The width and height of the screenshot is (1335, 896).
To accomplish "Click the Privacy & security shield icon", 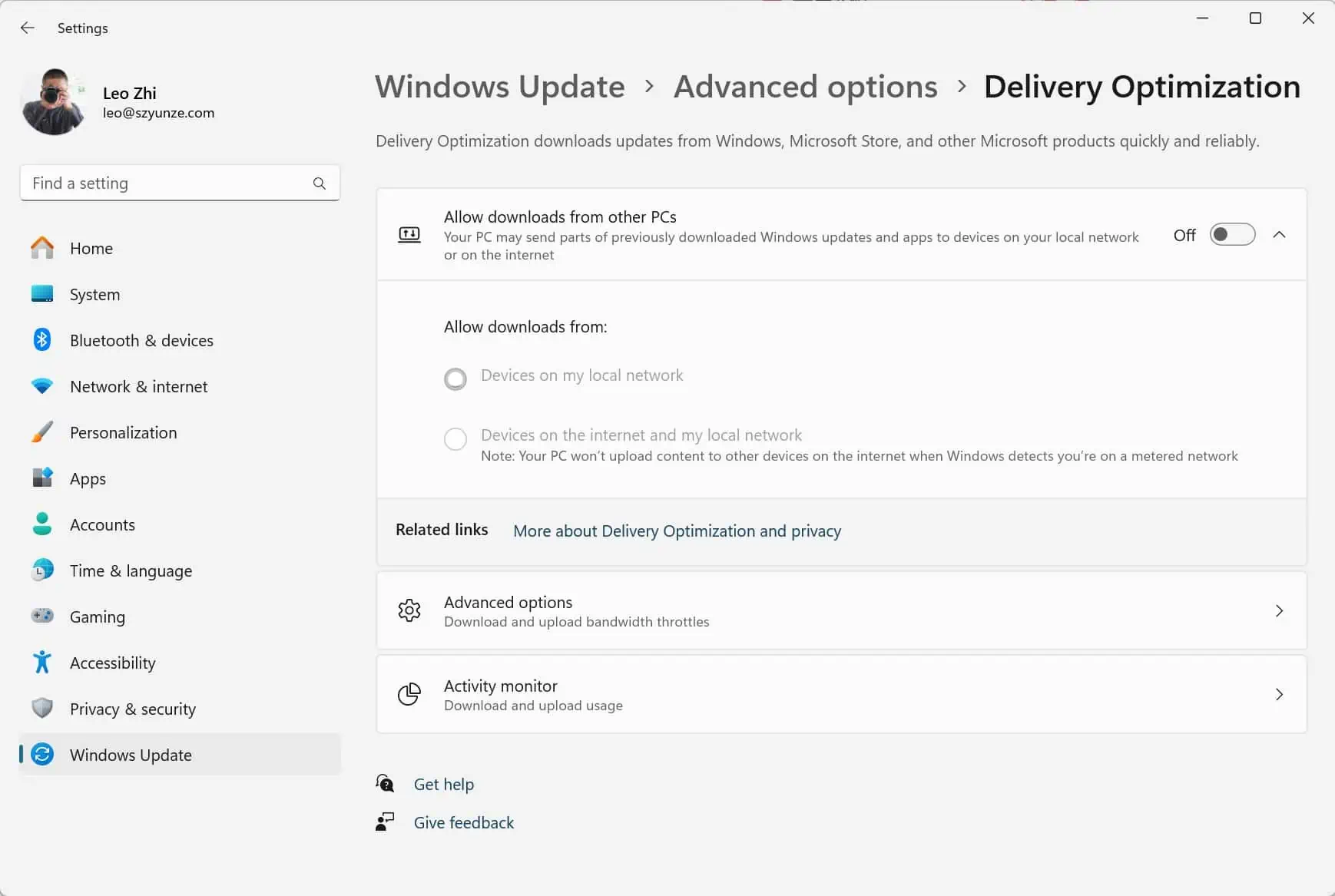I will pyautogui.click(x=42, y=709).
